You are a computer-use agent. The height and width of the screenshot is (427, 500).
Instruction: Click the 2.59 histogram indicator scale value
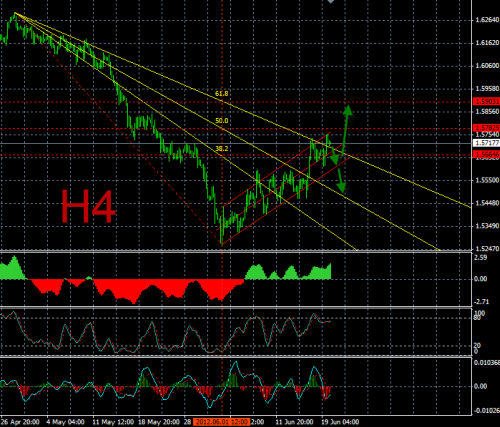(x=481, y=258)
